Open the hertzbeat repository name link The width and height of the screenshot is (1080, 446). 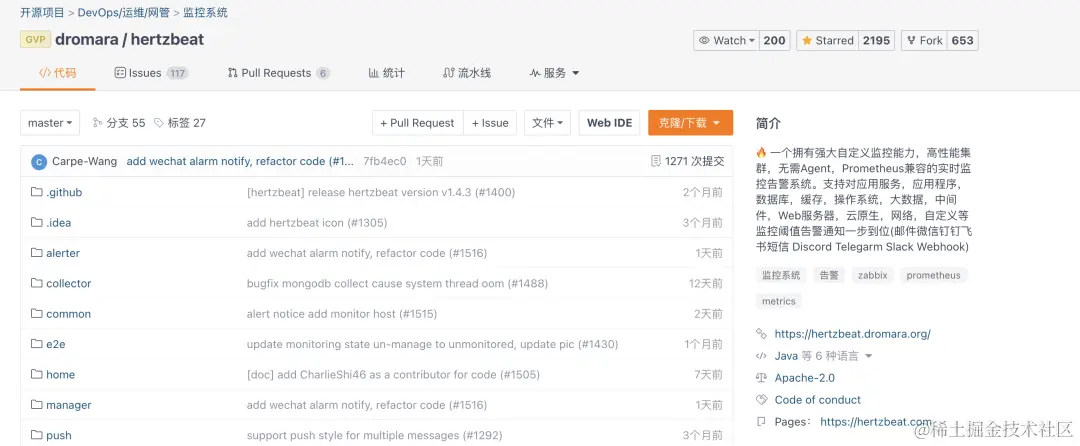tap(167, 40)
